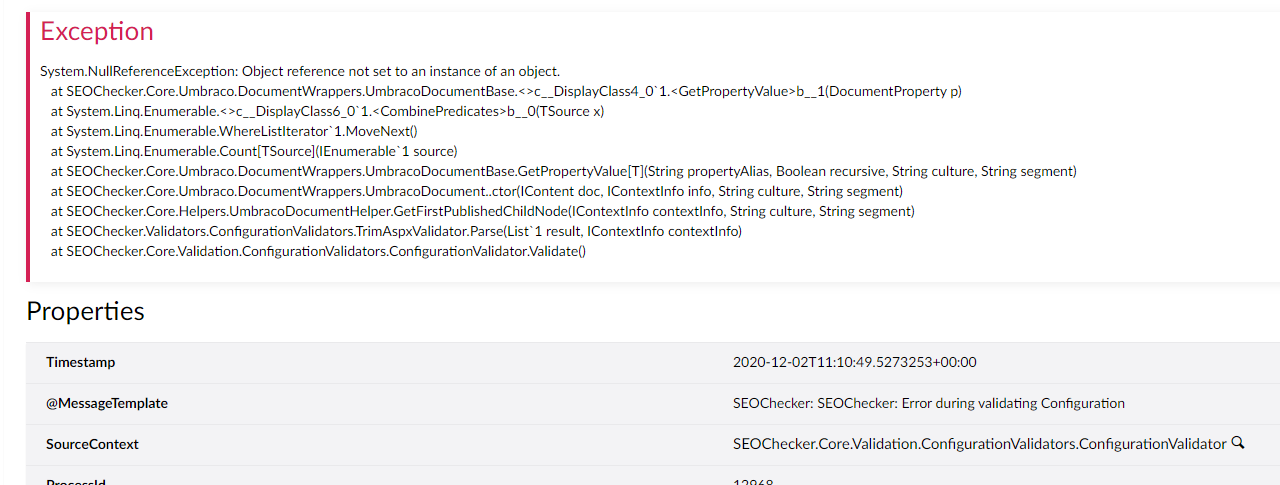This screenshot has width=1280, height=485.
Task: Click the UmbracoDocument..ctor stack trace line
Action: (x=477, y=191)
